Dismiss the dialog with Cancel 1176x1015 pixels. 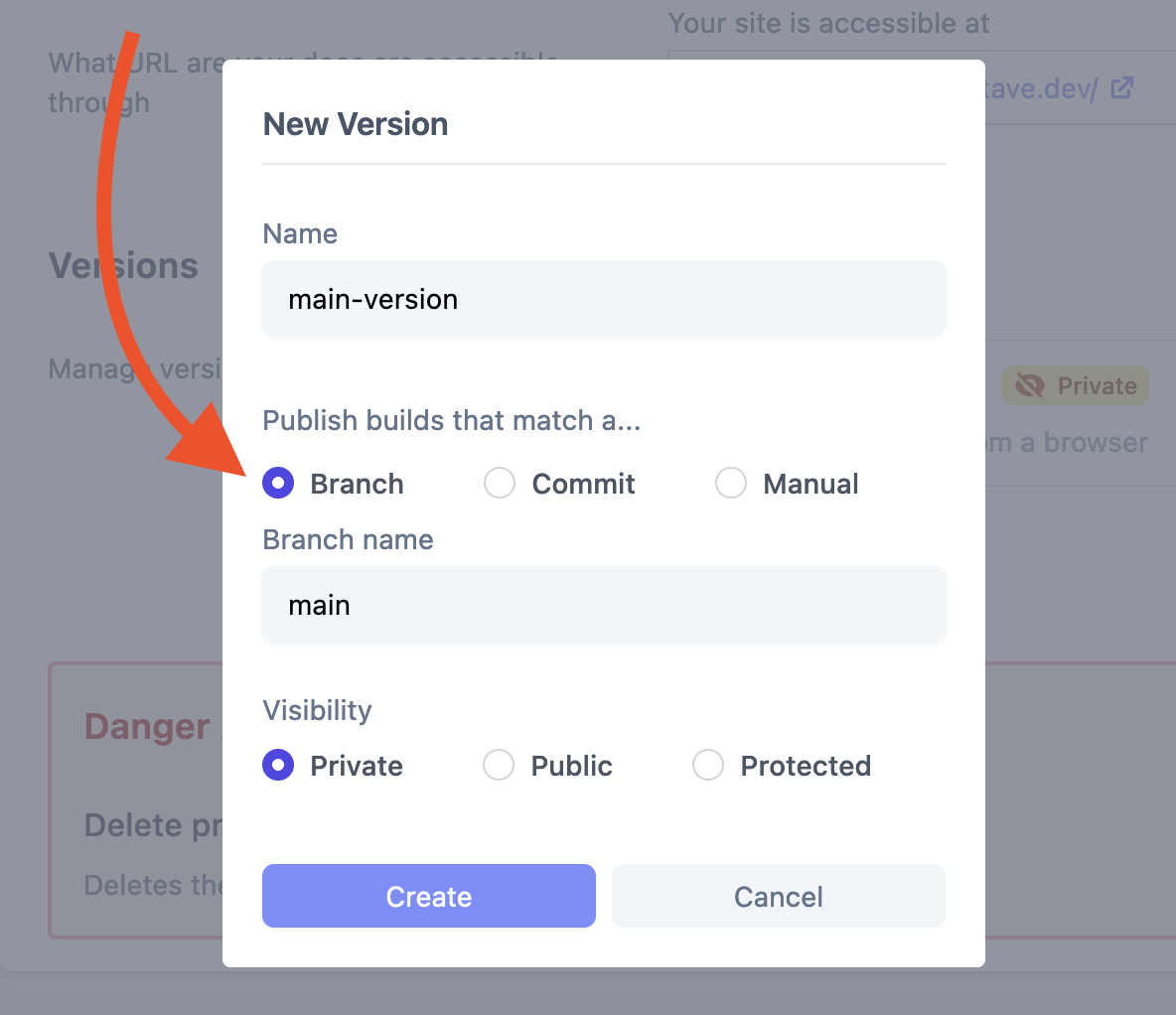click(778, 896)
